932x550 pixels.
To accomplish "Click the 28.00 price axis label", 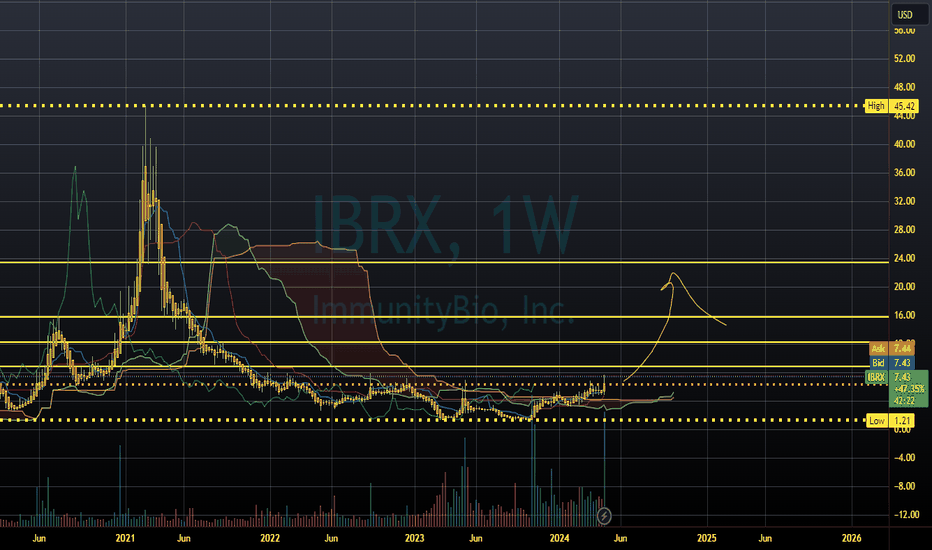I will (x=904, y=230).
